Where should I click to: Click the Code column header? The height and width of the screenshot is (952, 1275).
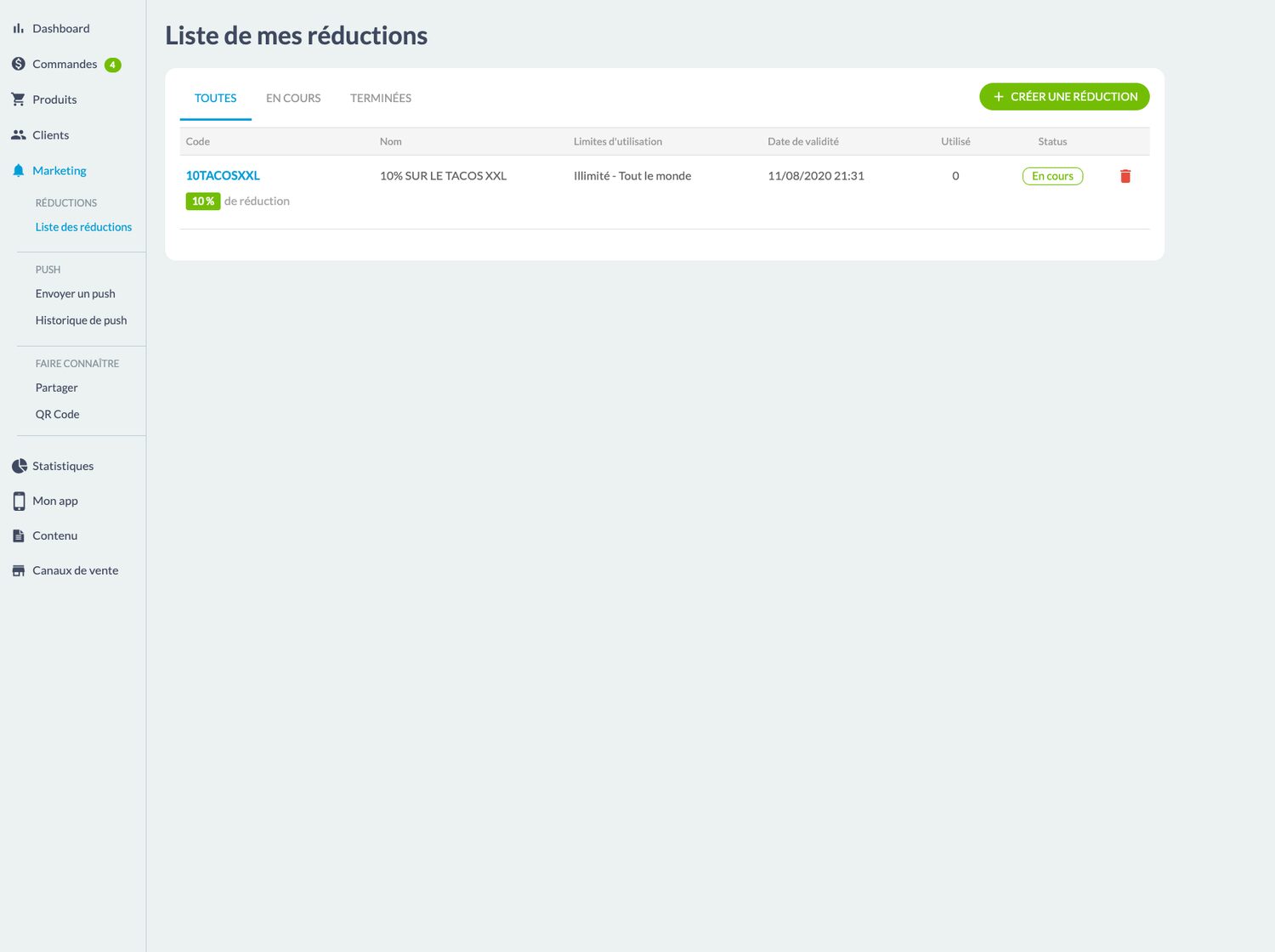(x=198, y=142)
